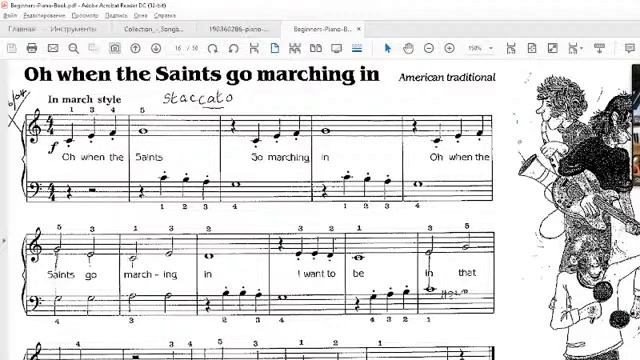640x360 pixels.
Task: Switch to two-page view
Action: pyautogui.click(x=316, y=48)
